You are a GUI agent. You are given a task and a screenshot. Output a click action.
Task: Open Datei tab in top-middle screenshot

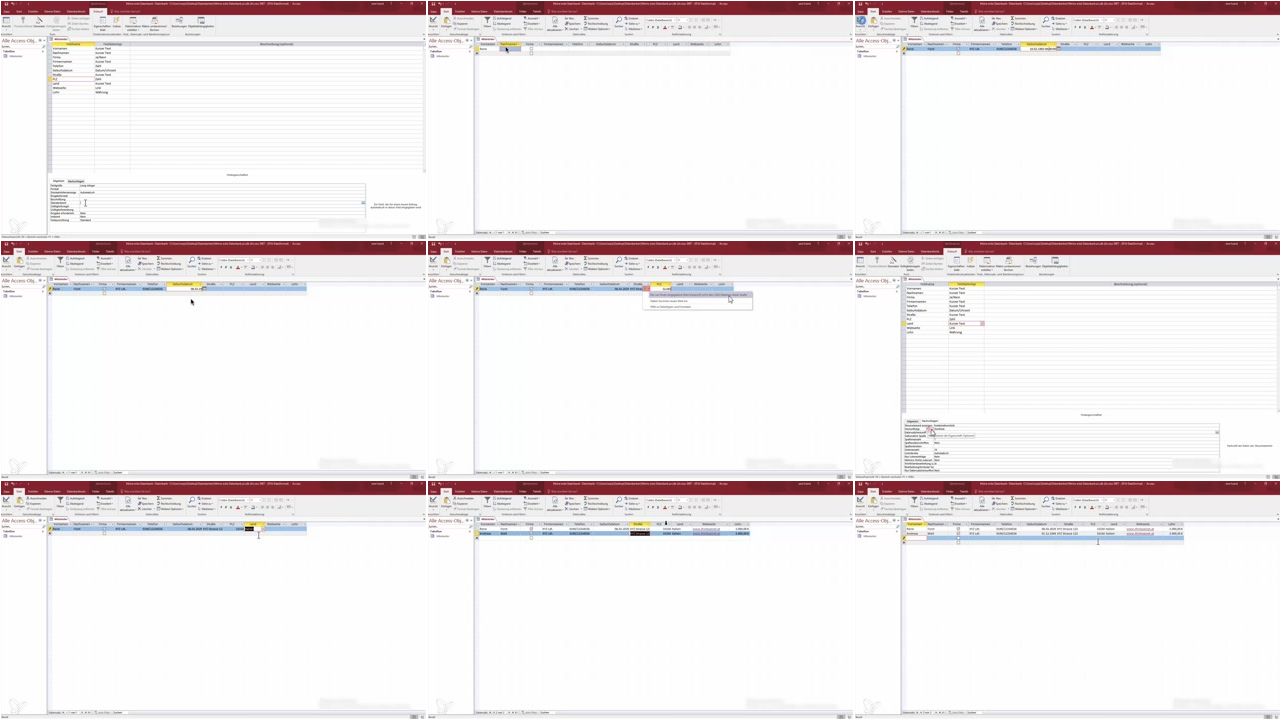click(x=433, y=11)
